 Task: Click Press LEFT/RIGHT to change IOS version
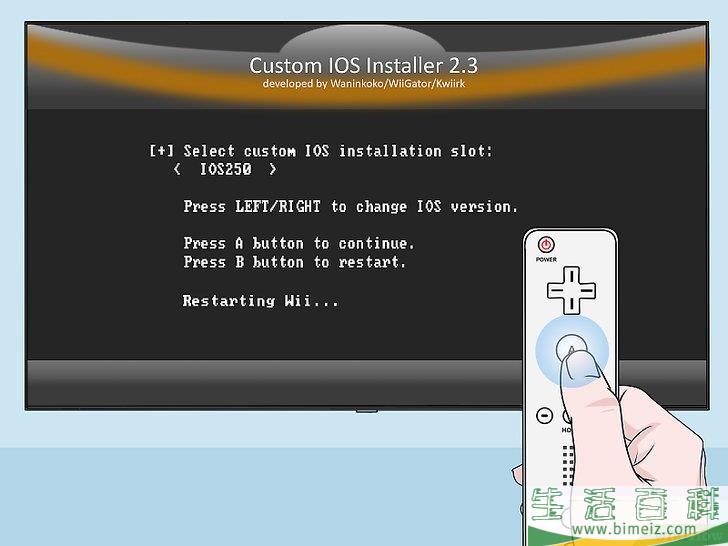tap(351, 207)
